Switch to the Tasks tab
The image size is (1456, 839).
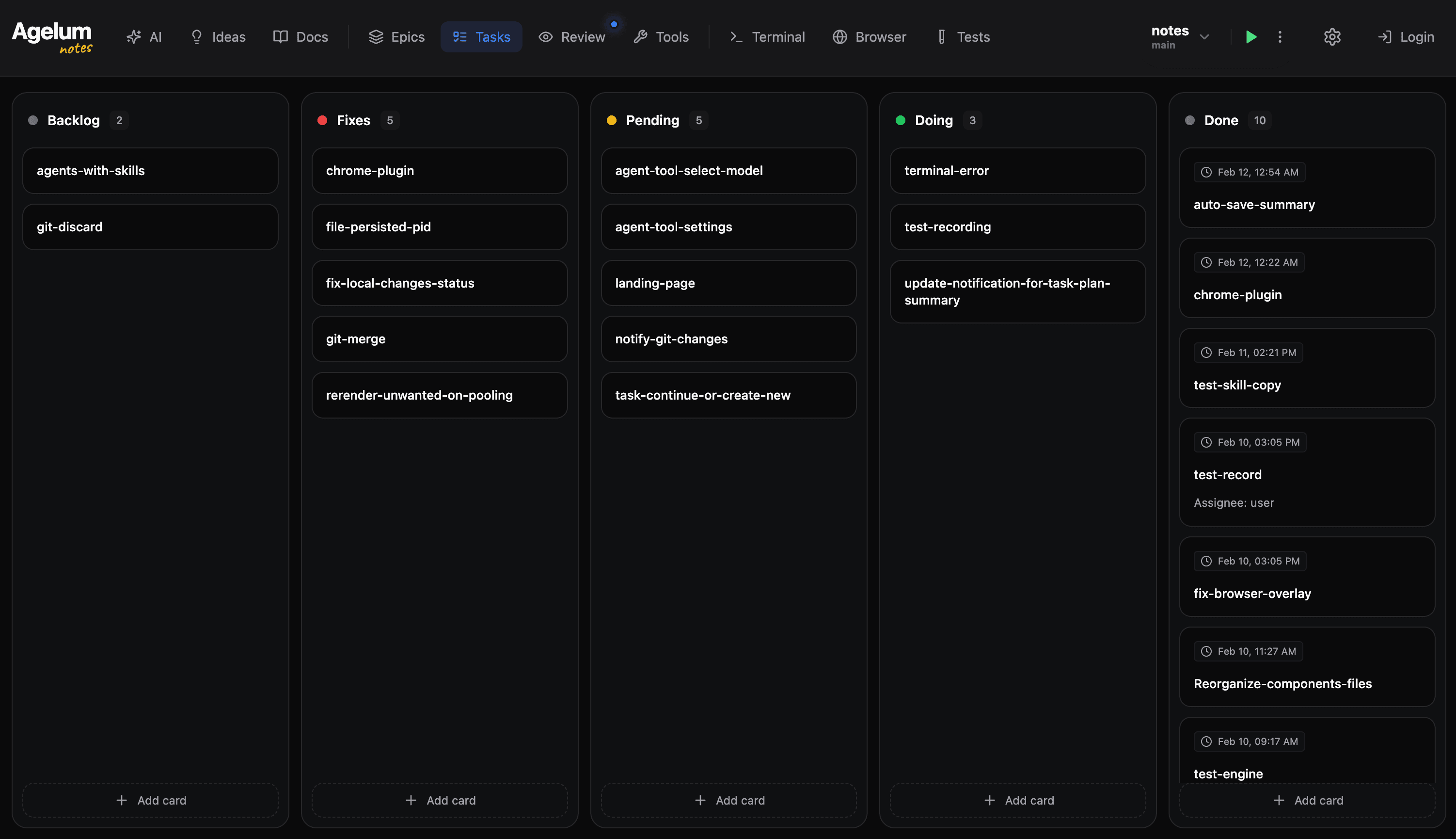pyautogui.click(x=481, y=36)
